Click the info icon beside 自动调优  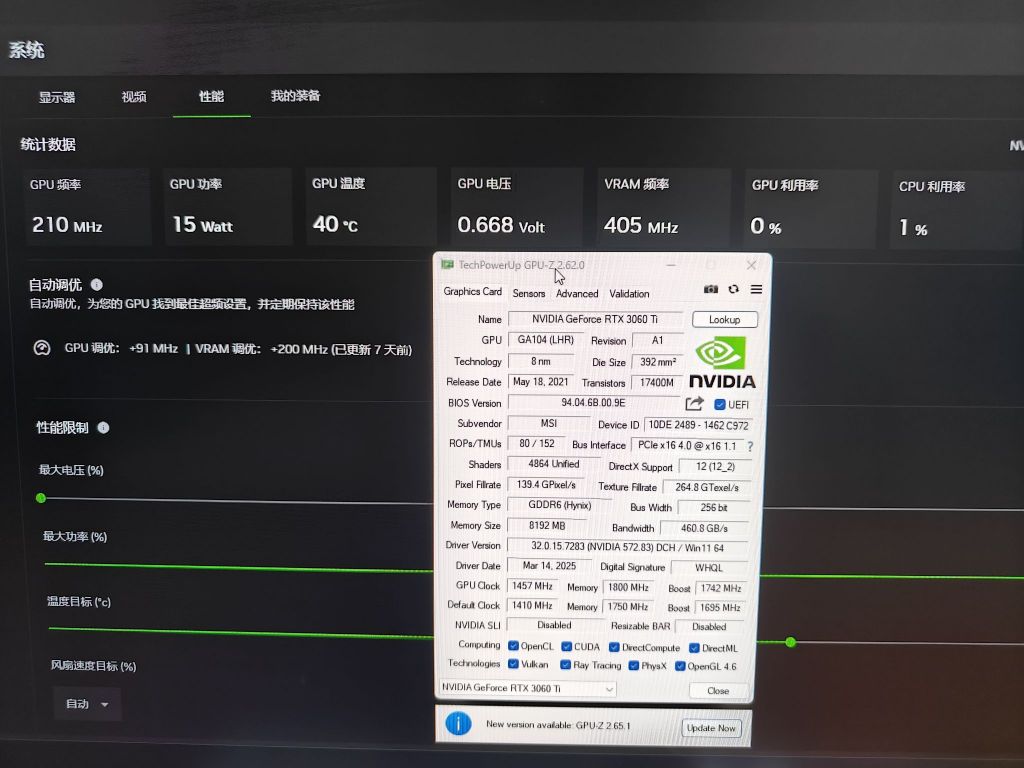[95, 284]
